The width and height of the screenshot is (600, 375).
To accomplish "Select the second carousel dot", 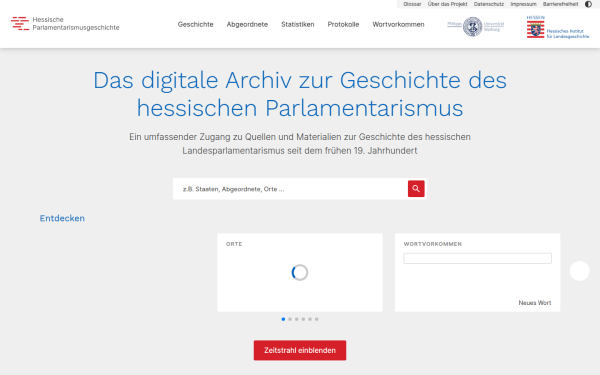I will point(290,319).
